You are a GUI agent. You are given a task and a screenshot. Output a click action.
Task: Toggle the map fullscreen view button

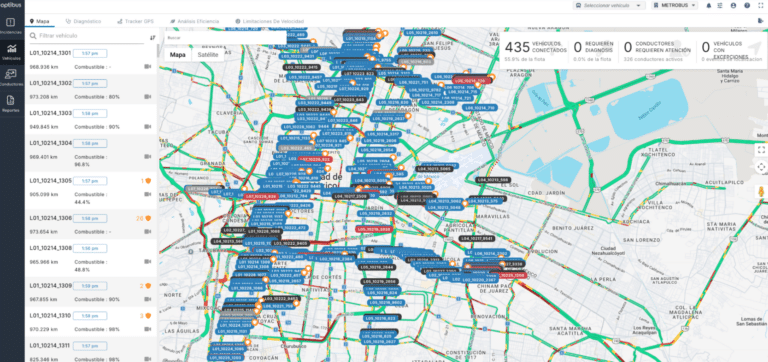761,149
